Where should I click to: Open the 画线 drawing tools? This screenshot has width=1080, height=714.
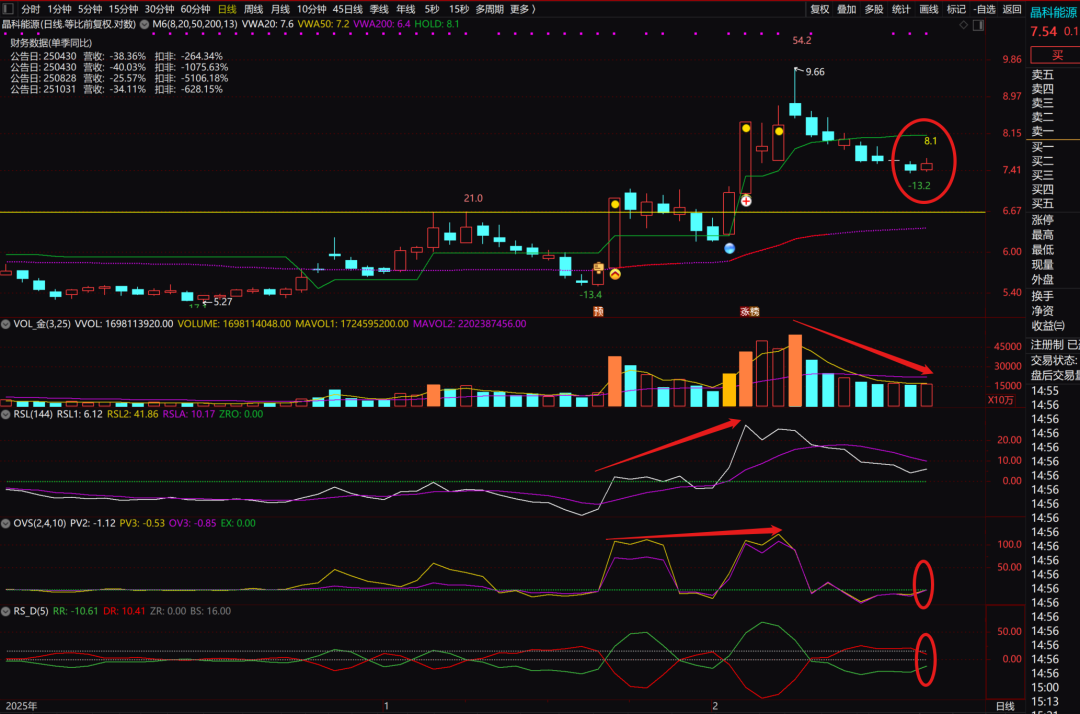pyautogui.click(x=928, y=9)
